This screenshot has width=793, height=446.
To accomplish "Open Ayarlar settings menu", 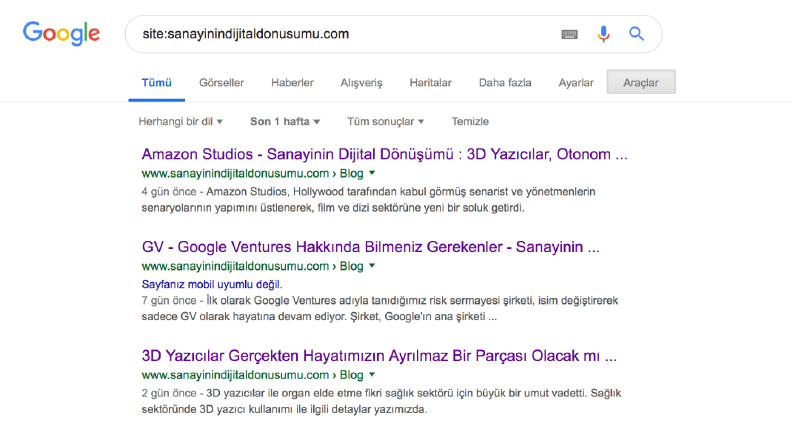I will point(576,82).
